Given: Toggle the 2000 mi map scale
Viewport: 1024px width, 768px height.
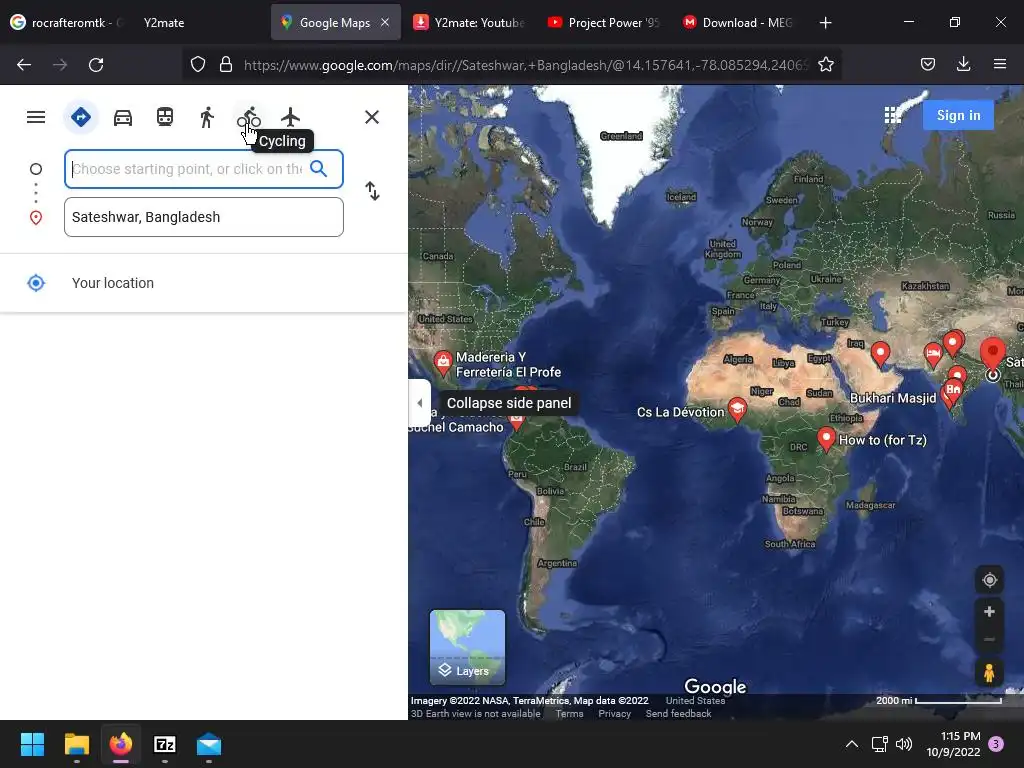Looking at the screenshot, I should [938, 701].
